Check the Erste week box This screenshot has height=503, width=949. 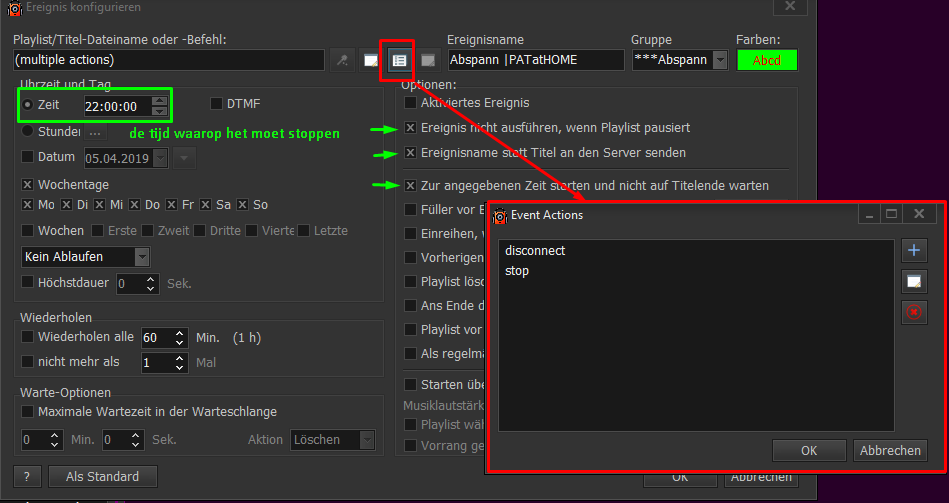(97, 231)
